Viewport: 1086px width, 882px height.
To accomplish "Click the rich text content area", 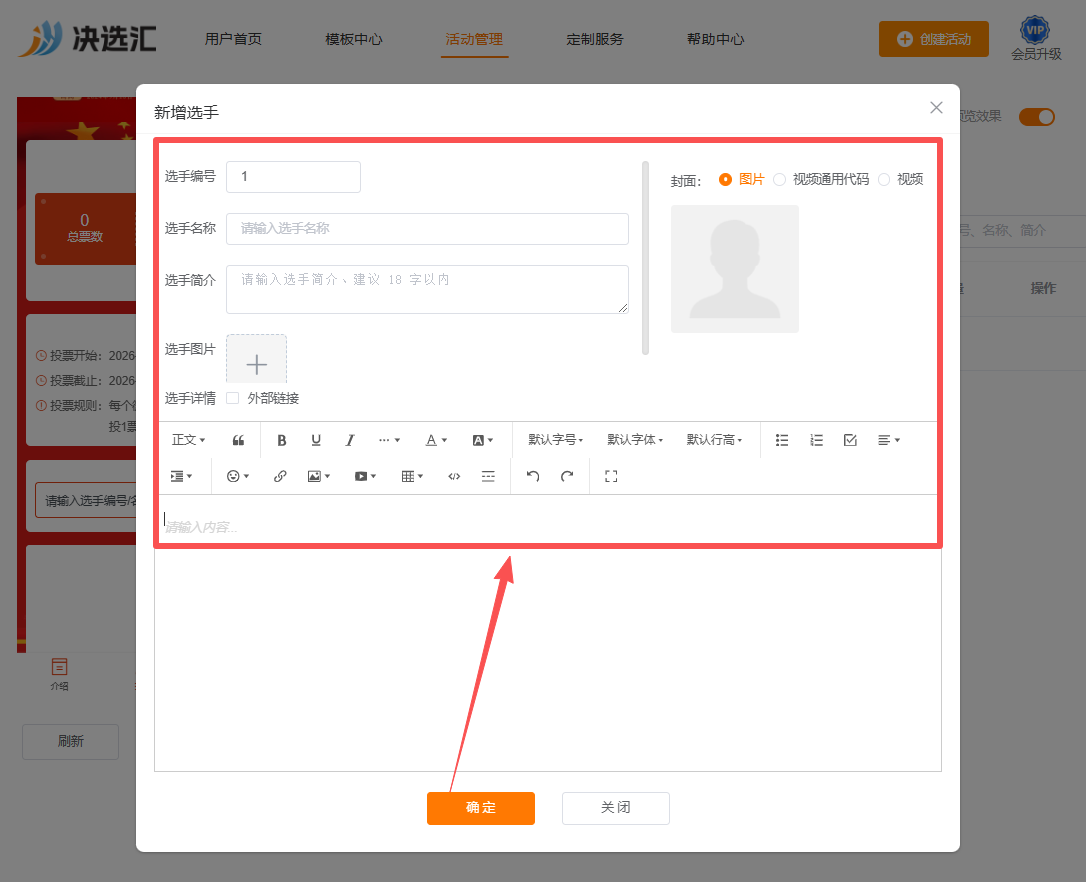I will [x=548, y=634].
